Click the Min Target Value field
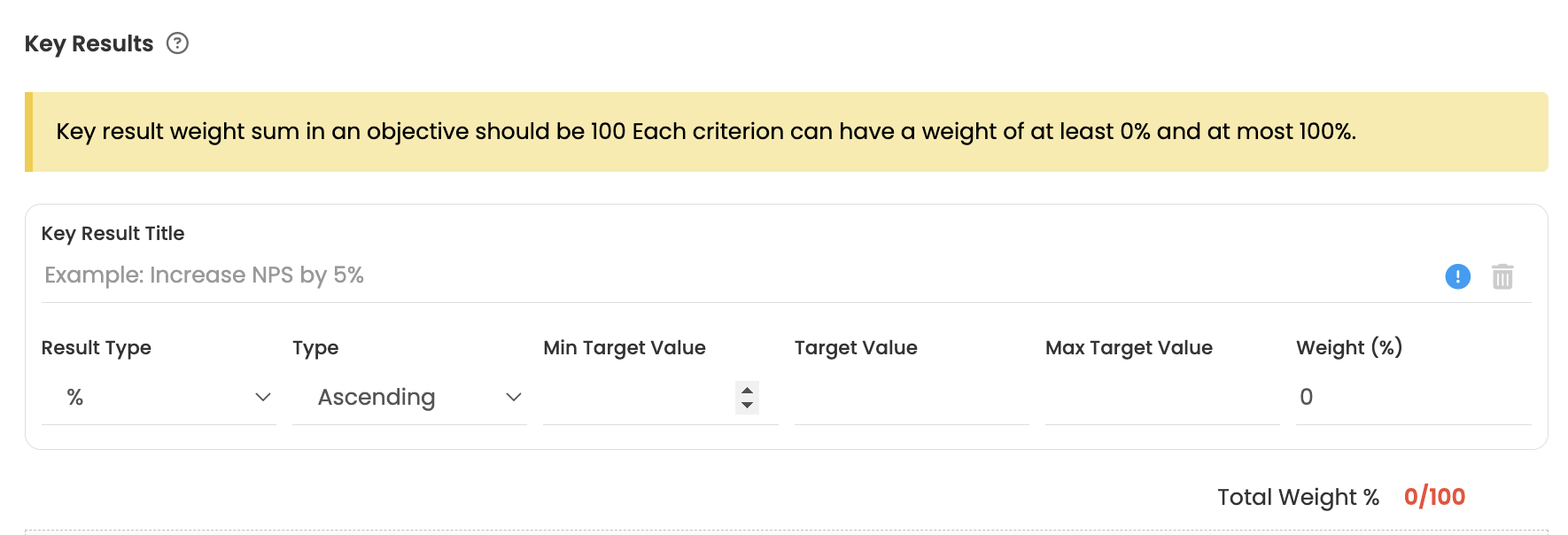Screen dimensions: 1568x535 click(638, 398)
